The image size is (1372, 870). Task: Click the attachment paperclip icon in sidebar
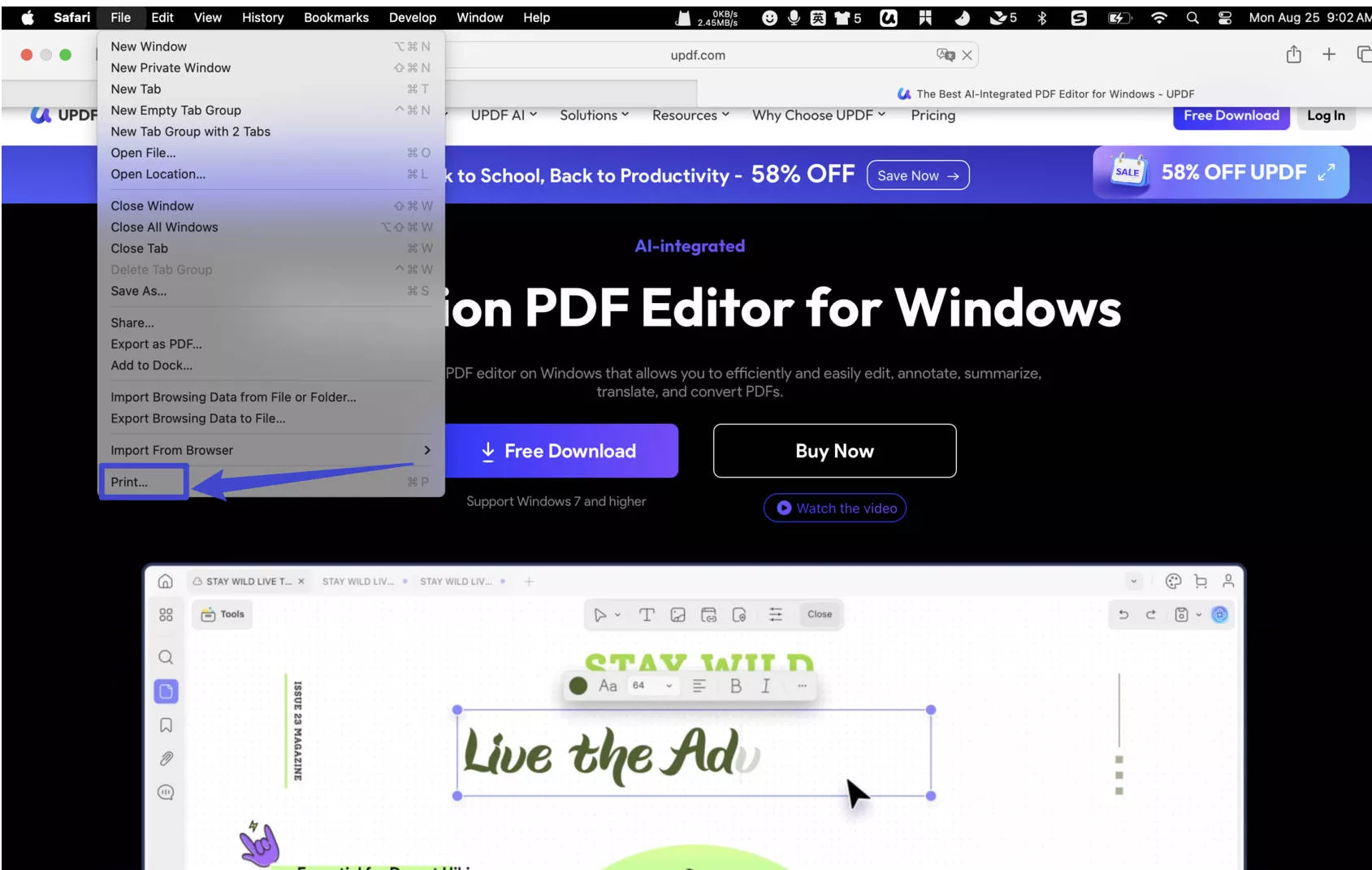[166, 759]
